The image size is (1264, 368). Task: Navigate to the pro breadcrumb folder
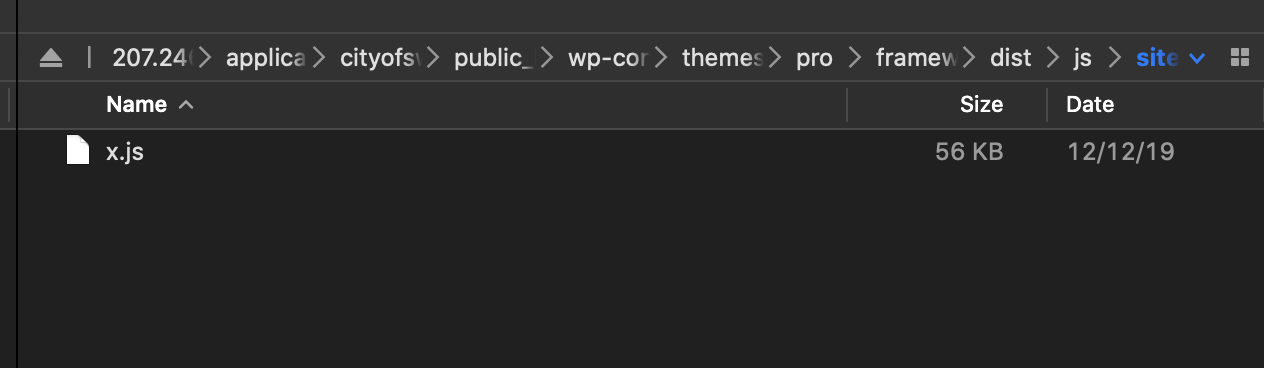tap(814, 58)
